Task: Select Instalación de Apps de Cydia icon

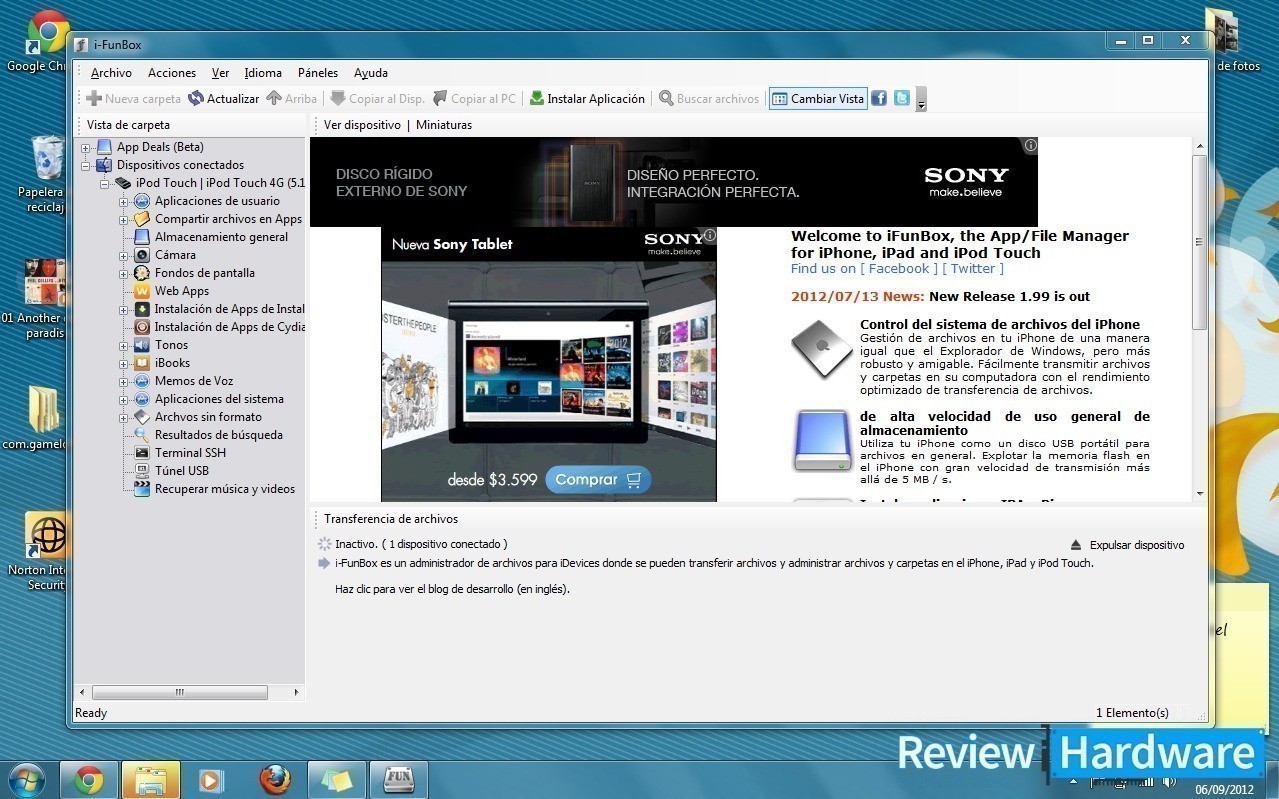Action: tap(142, 327)
